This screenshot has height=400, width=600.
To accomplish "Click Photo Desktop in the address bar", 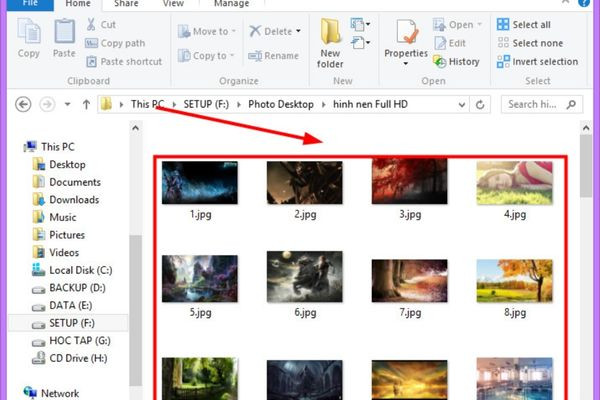I will point(281,104).
